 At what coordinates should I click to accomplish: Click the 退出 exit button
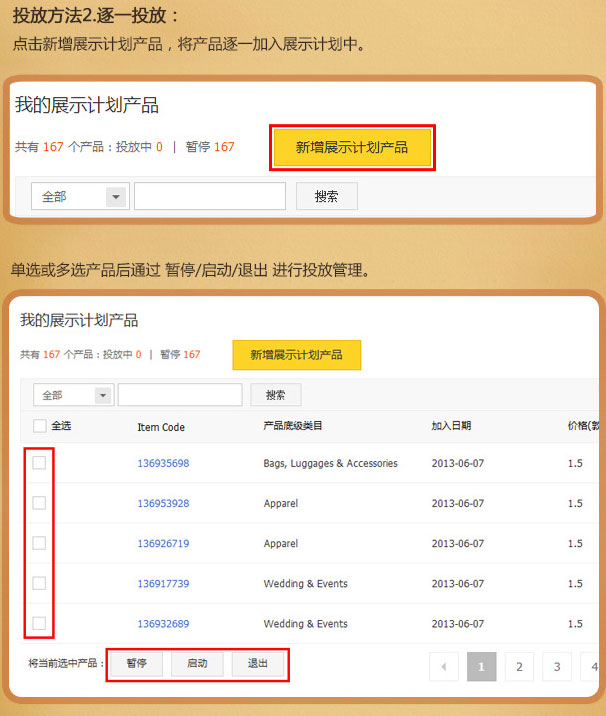[257, 664]
